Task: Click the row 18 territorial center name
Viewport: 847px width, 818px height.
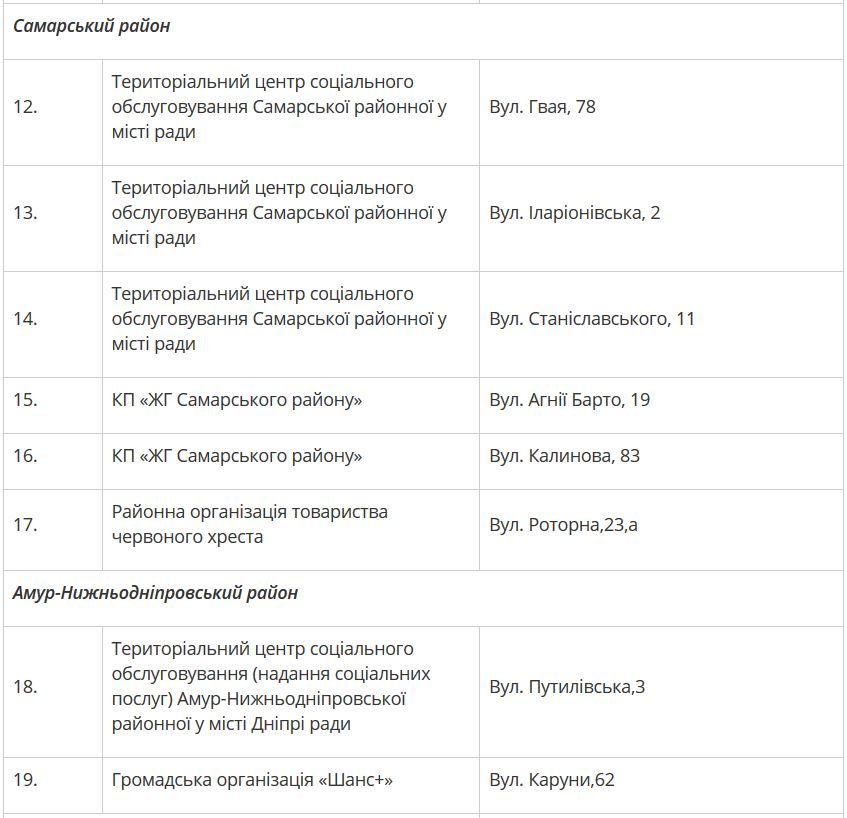Action: (x=271, y=687)
